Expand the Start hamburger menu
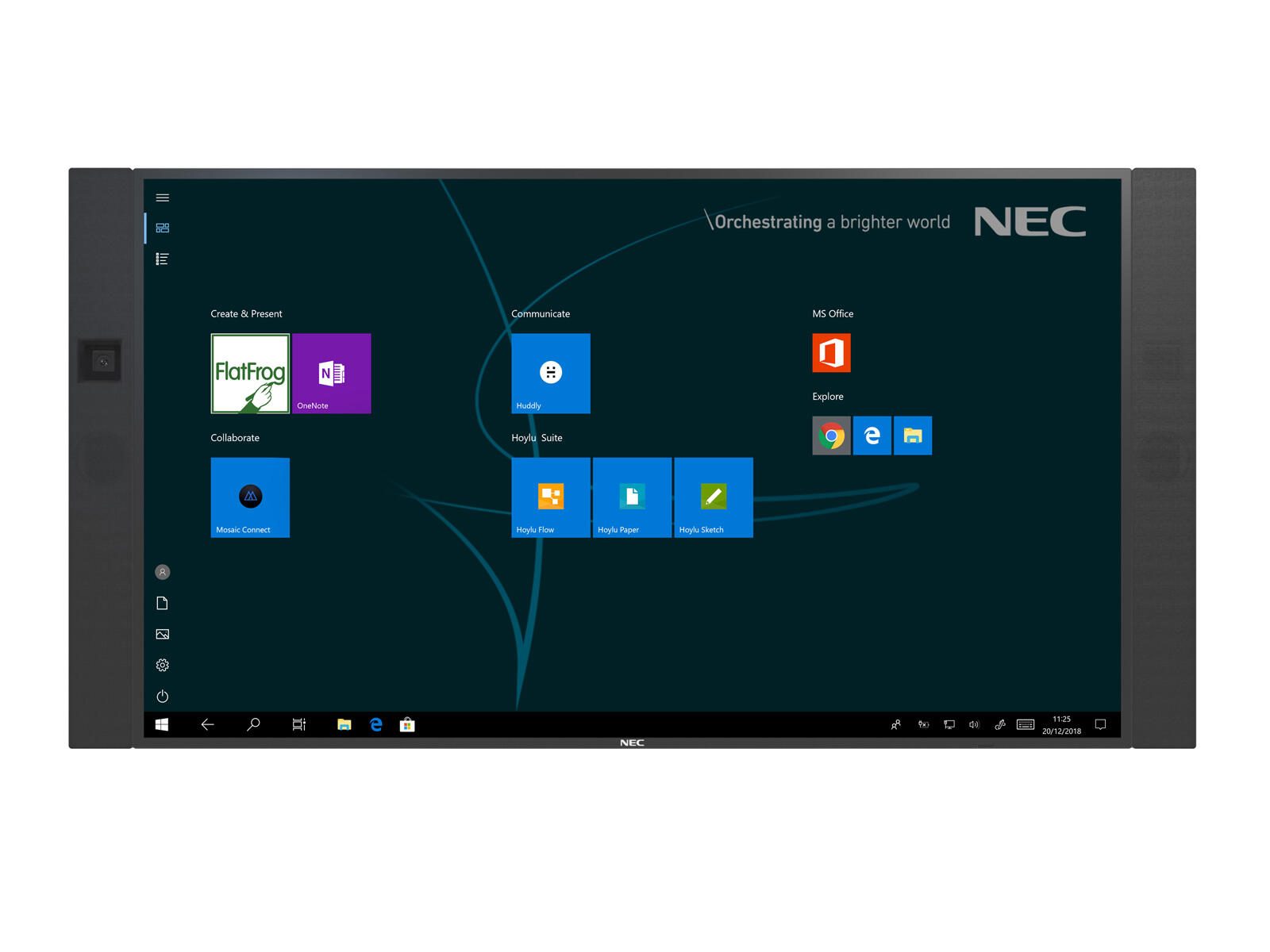1270x952 pixels. click(x=163, y=198)
